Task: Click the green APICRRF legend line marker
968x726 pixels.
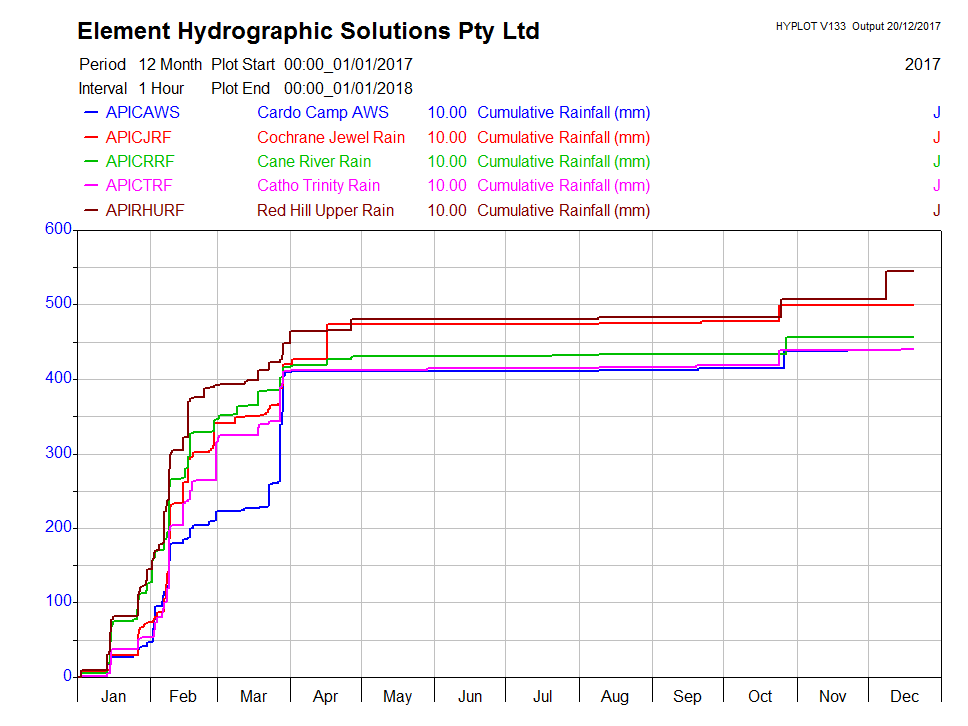Action: tap(92, 162)
